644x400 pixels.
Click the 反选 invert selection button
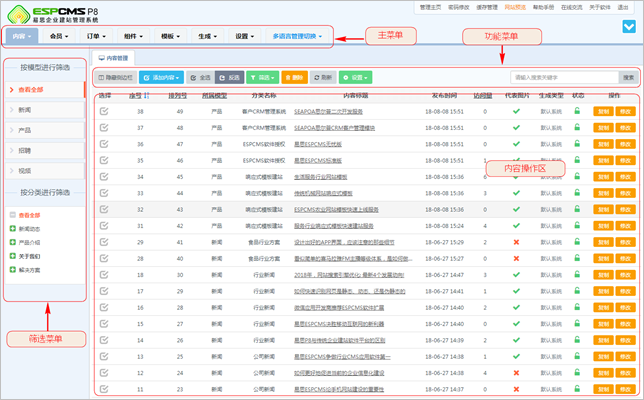pos(230,76)
